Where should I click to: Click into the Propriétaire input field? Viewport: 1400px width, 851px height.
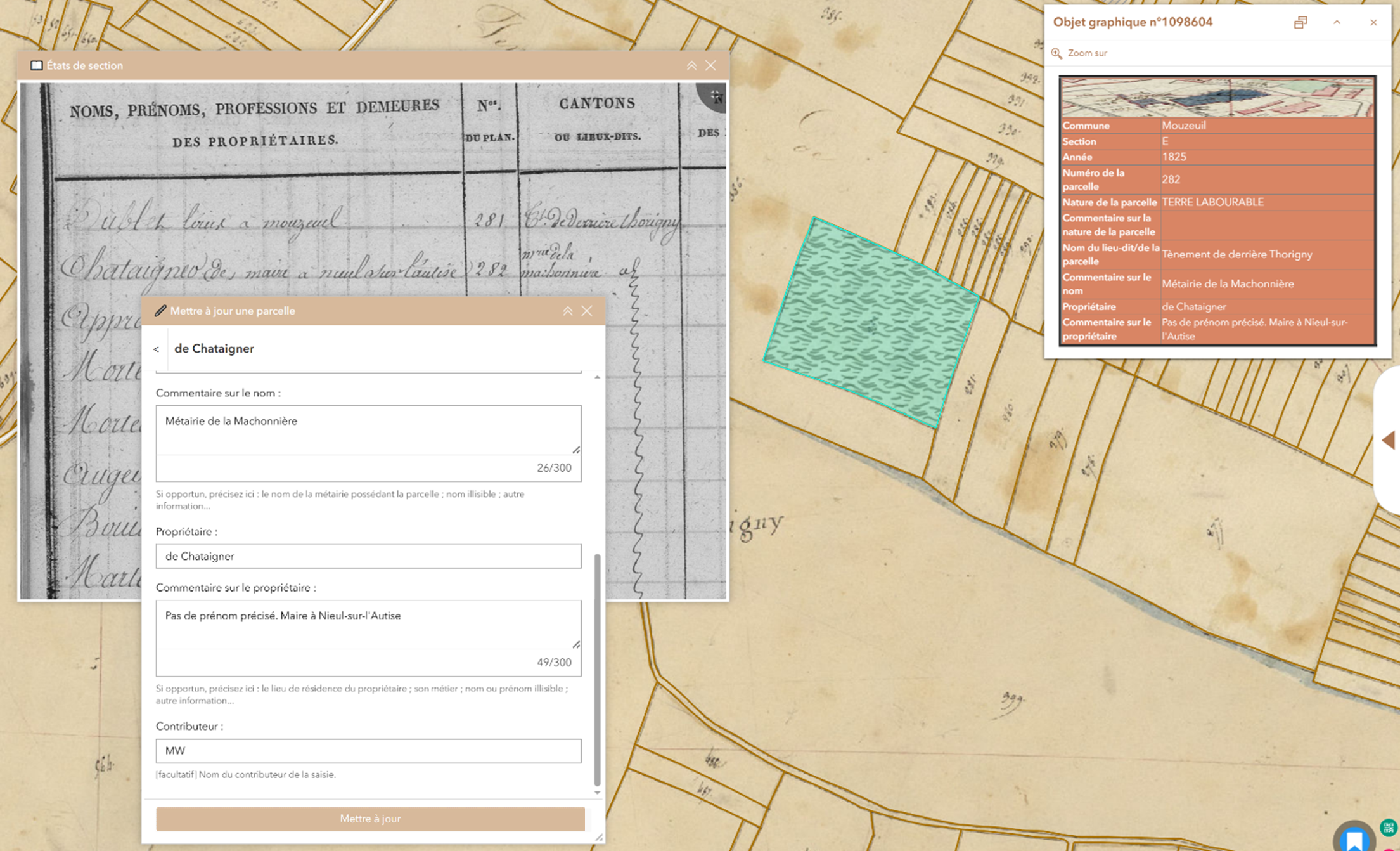(x=368, y=556)
